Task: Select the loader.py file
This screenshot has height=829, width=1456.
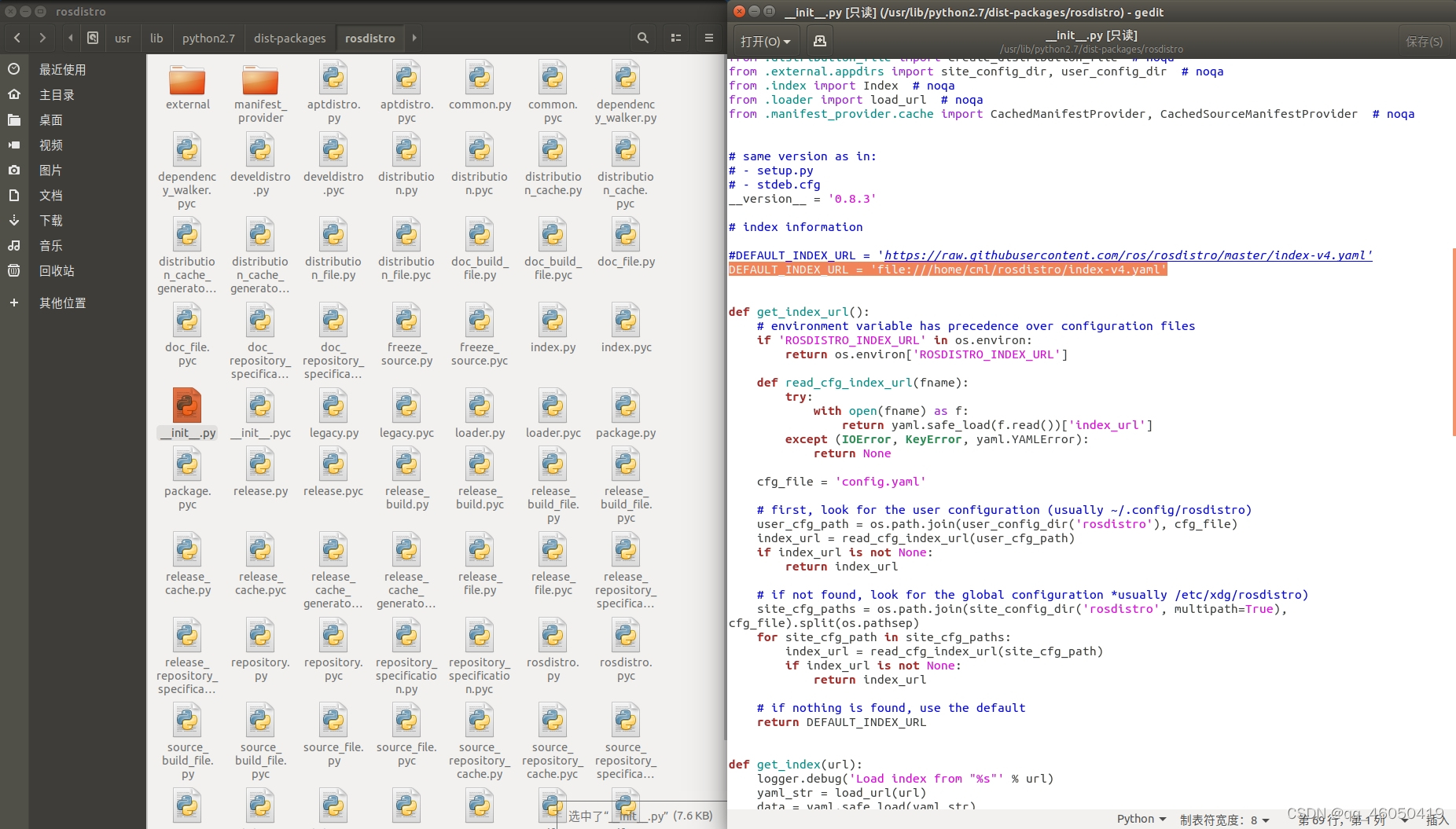Action: pyautogui.click(x=480, y=415)
